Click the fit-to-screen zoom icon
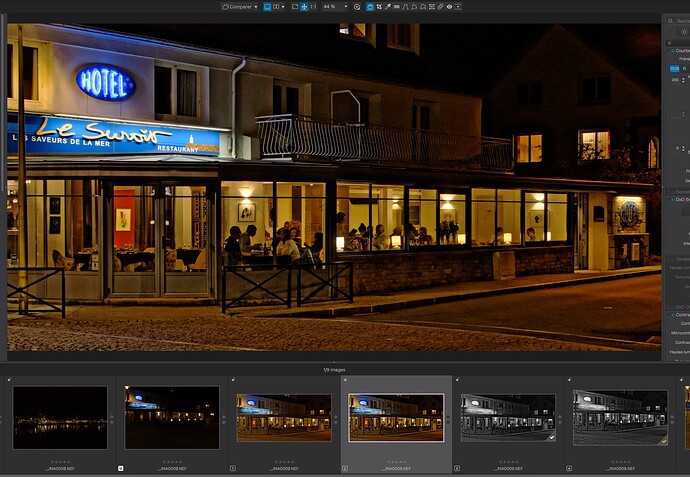 point(294,6)
